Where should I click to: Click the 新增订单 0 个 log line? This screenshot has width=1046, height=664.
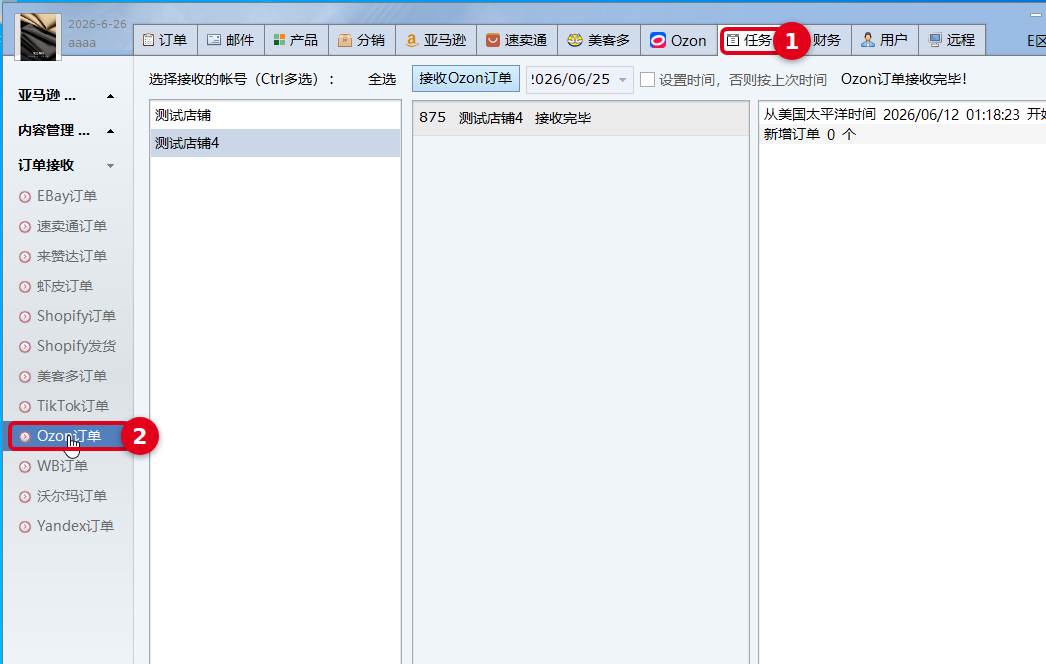[x=810, y=134]
